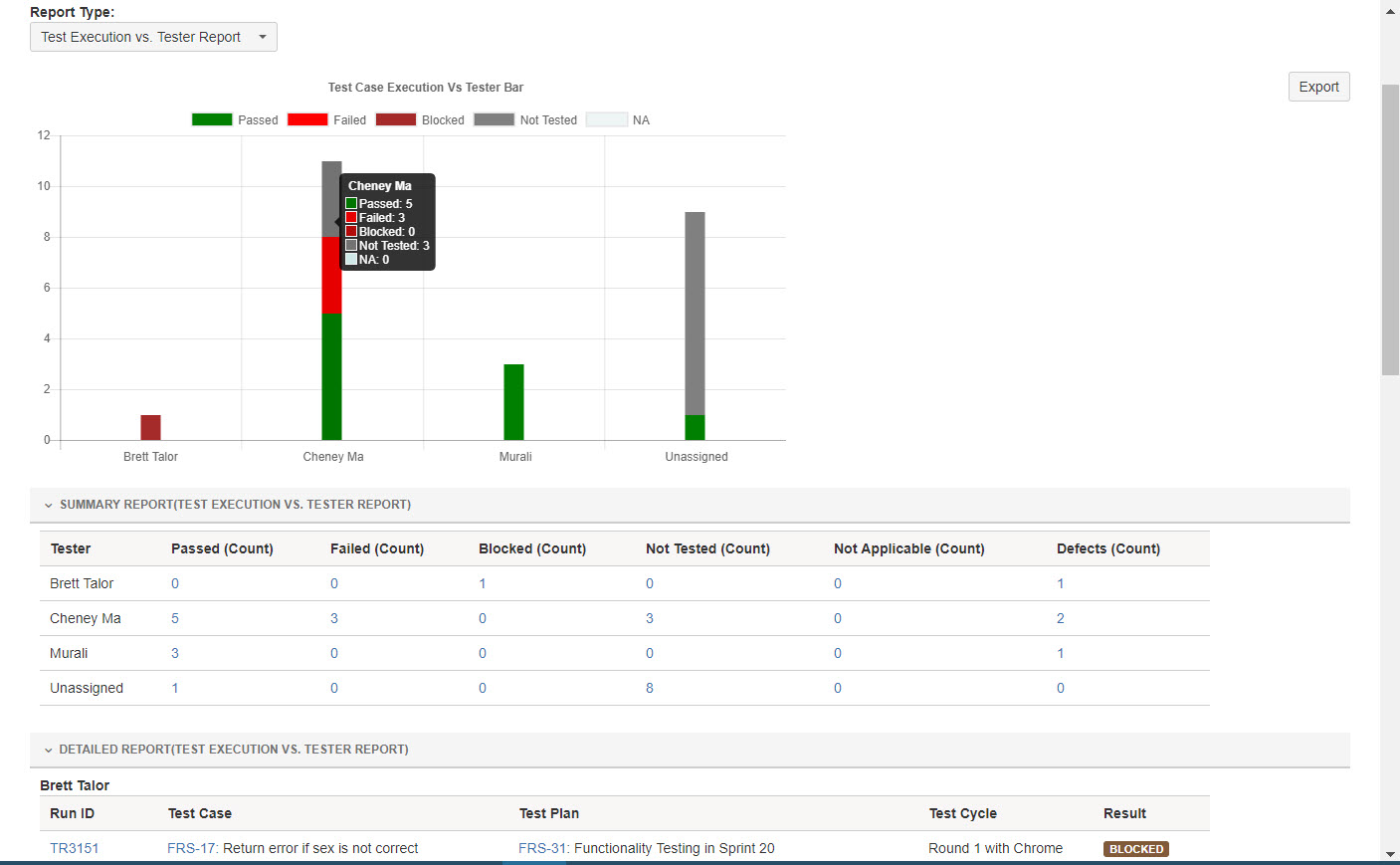Open test plan FRS-31 link

pos(532,848)
